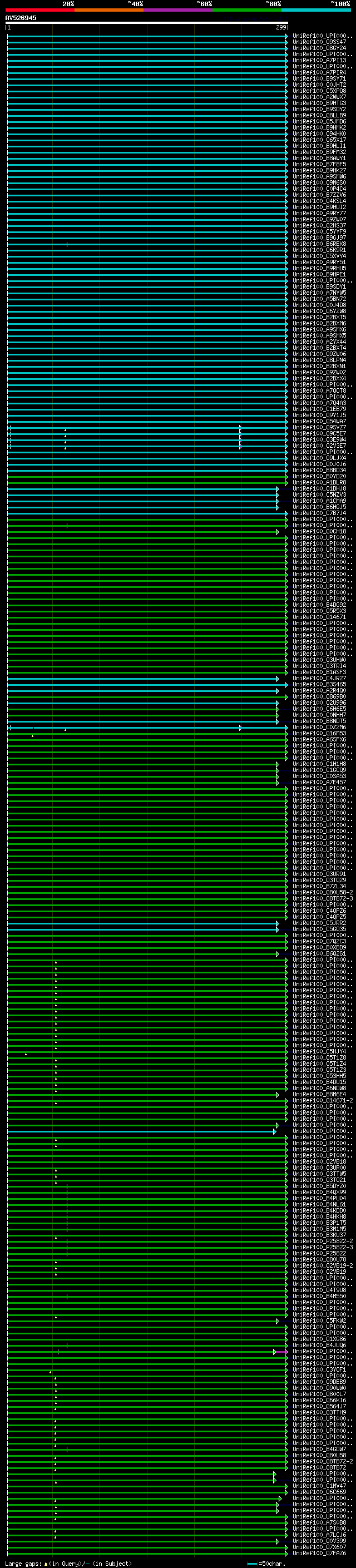Open the UniRef100_Q8GY24 hit label
Screen dimensions: 356x1568
click(319, 48)
